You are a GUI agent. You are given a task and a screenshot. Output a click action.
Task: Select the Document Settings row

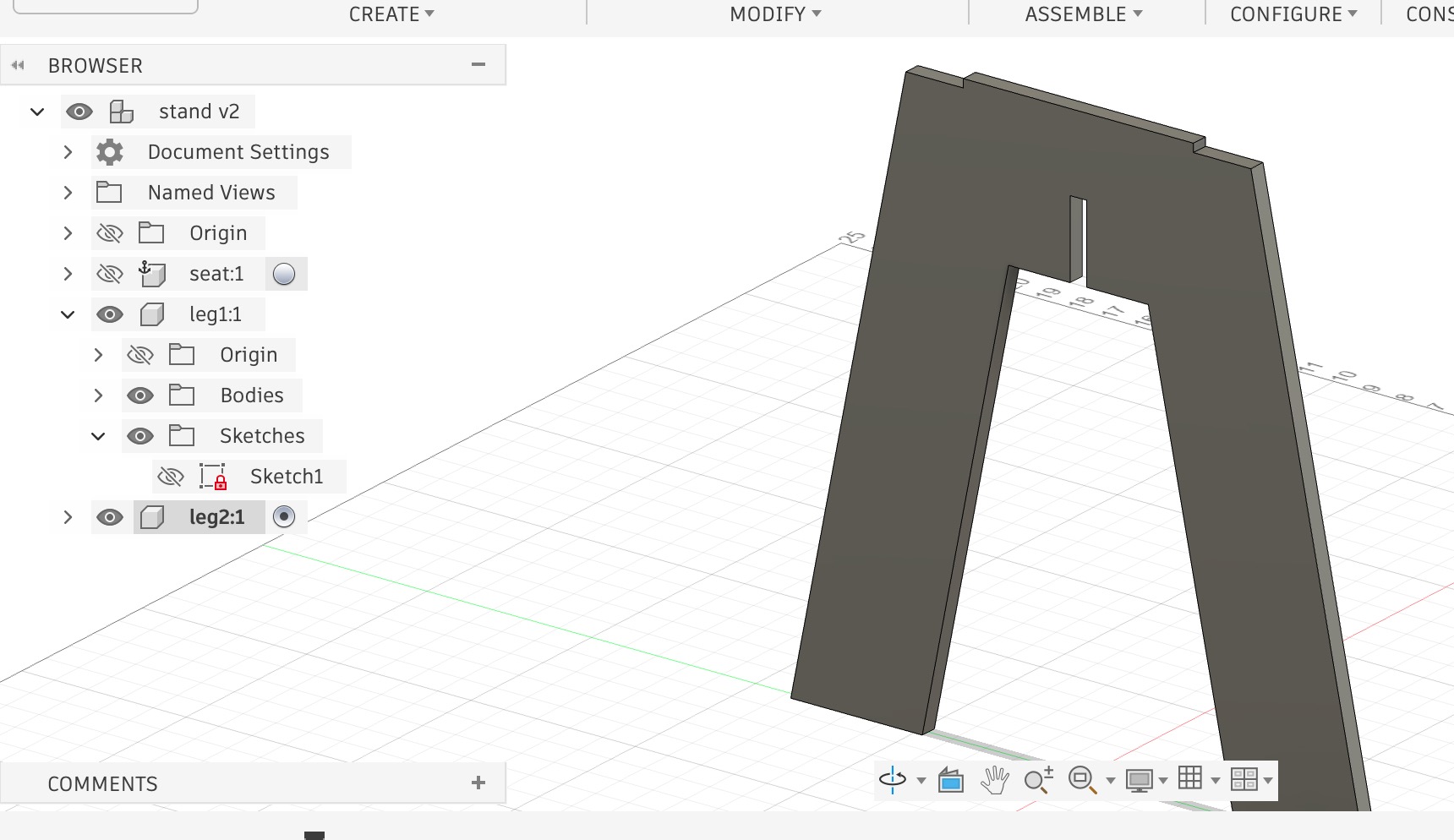click(238, 152)
